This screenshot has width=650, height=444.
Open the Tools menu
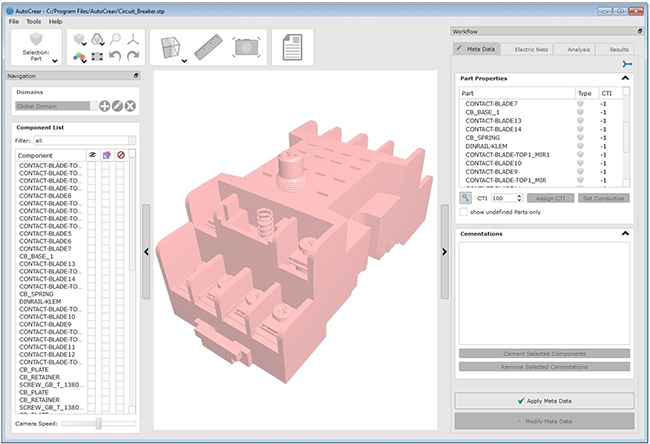click(34, 22)
